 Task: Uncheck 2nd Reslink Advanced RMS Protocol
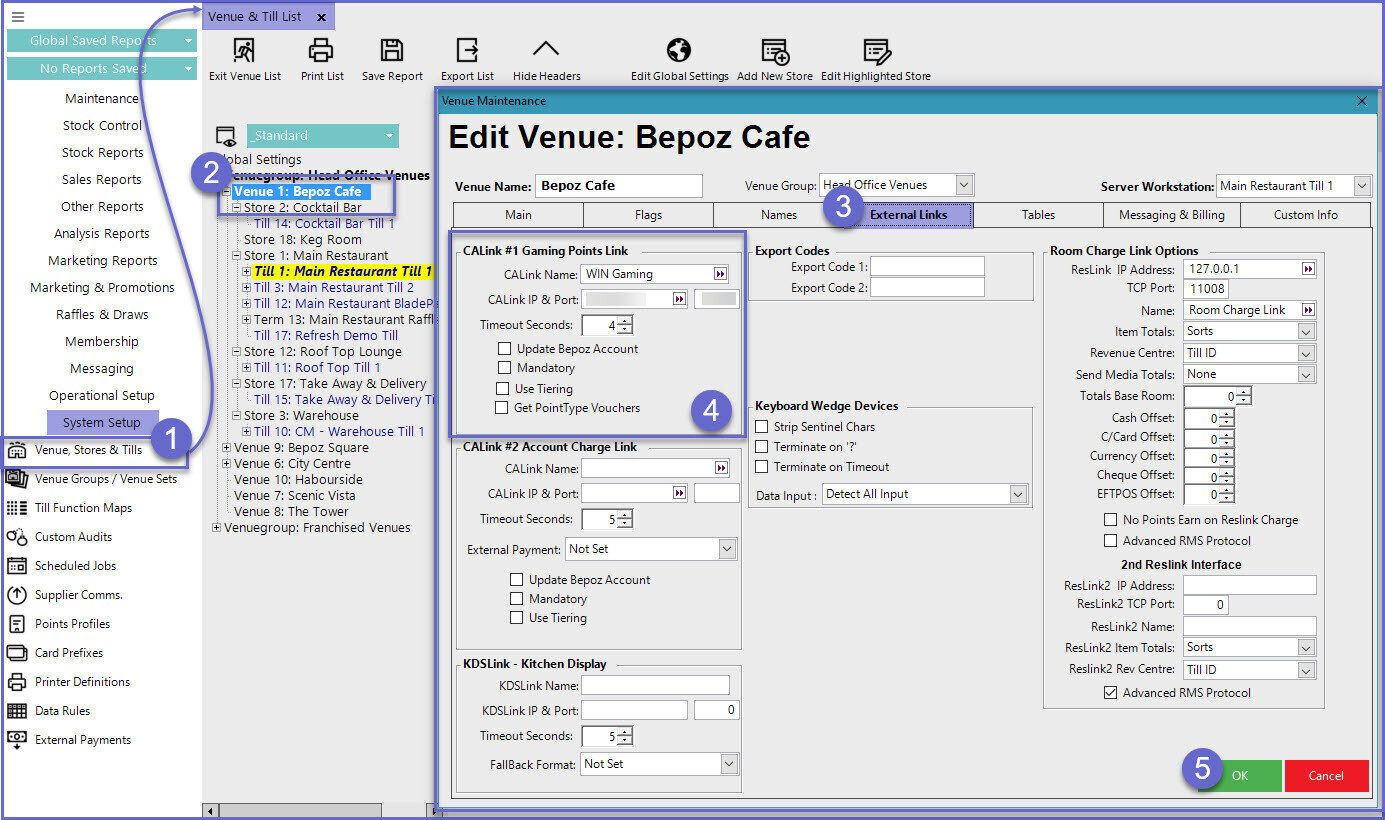click(1110, 693)
